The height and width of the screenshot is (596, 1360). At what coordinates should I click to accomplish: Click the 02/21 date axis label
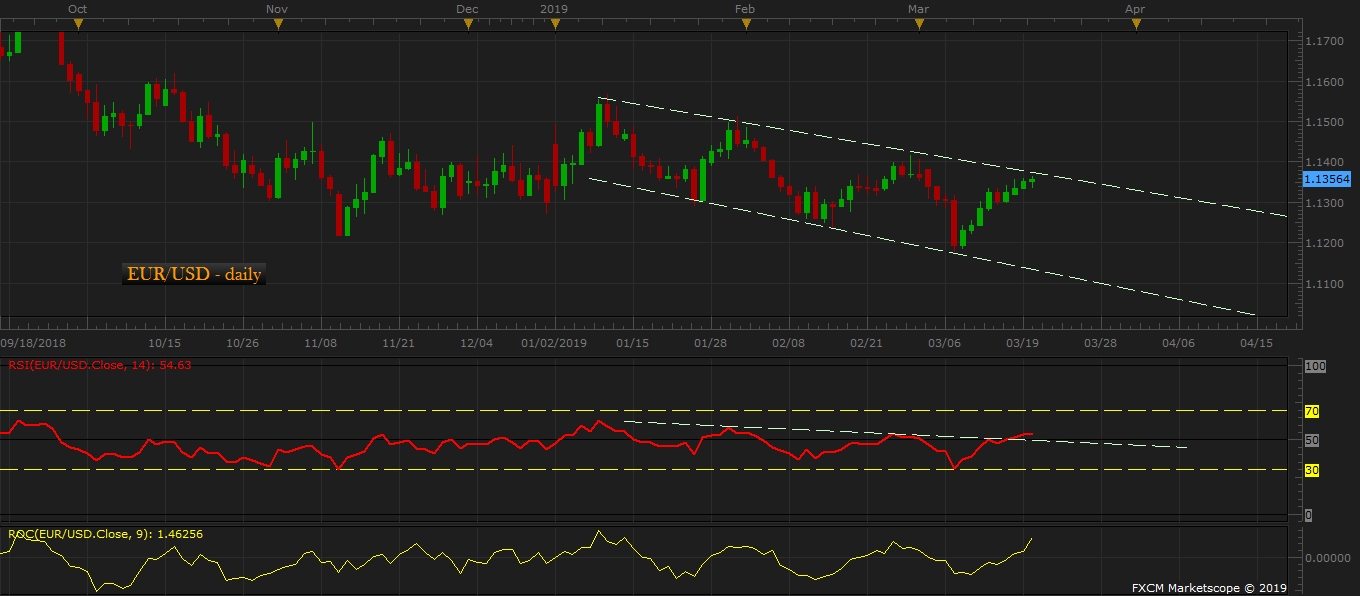pyautogui.click(x=866, y=342)
